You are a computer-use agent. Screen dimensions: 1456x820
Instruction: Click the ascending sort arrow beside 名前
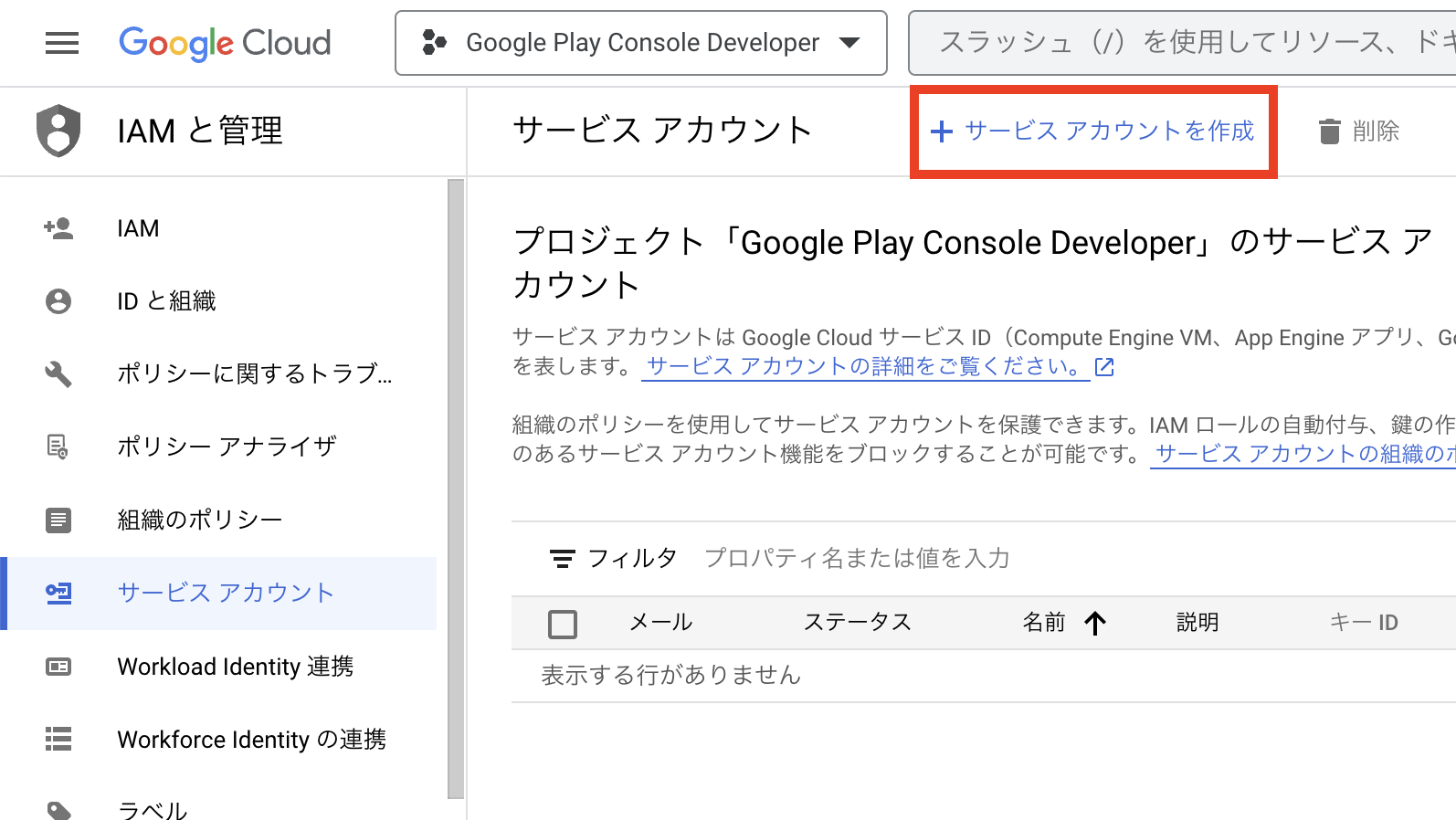point(1095,624)
